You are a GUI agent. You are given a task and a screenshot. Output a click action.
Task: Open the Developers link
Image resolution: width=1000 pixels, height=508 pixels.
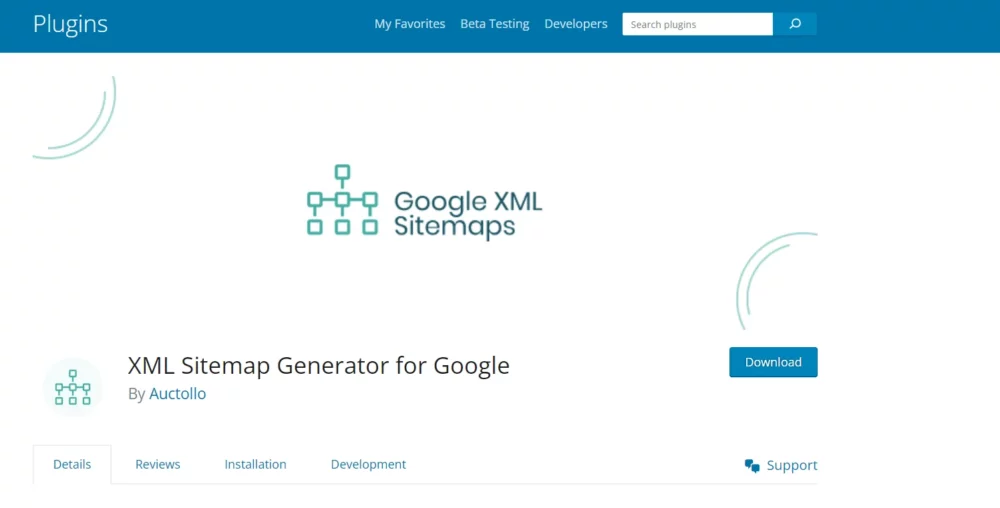(x=576, y=24)
